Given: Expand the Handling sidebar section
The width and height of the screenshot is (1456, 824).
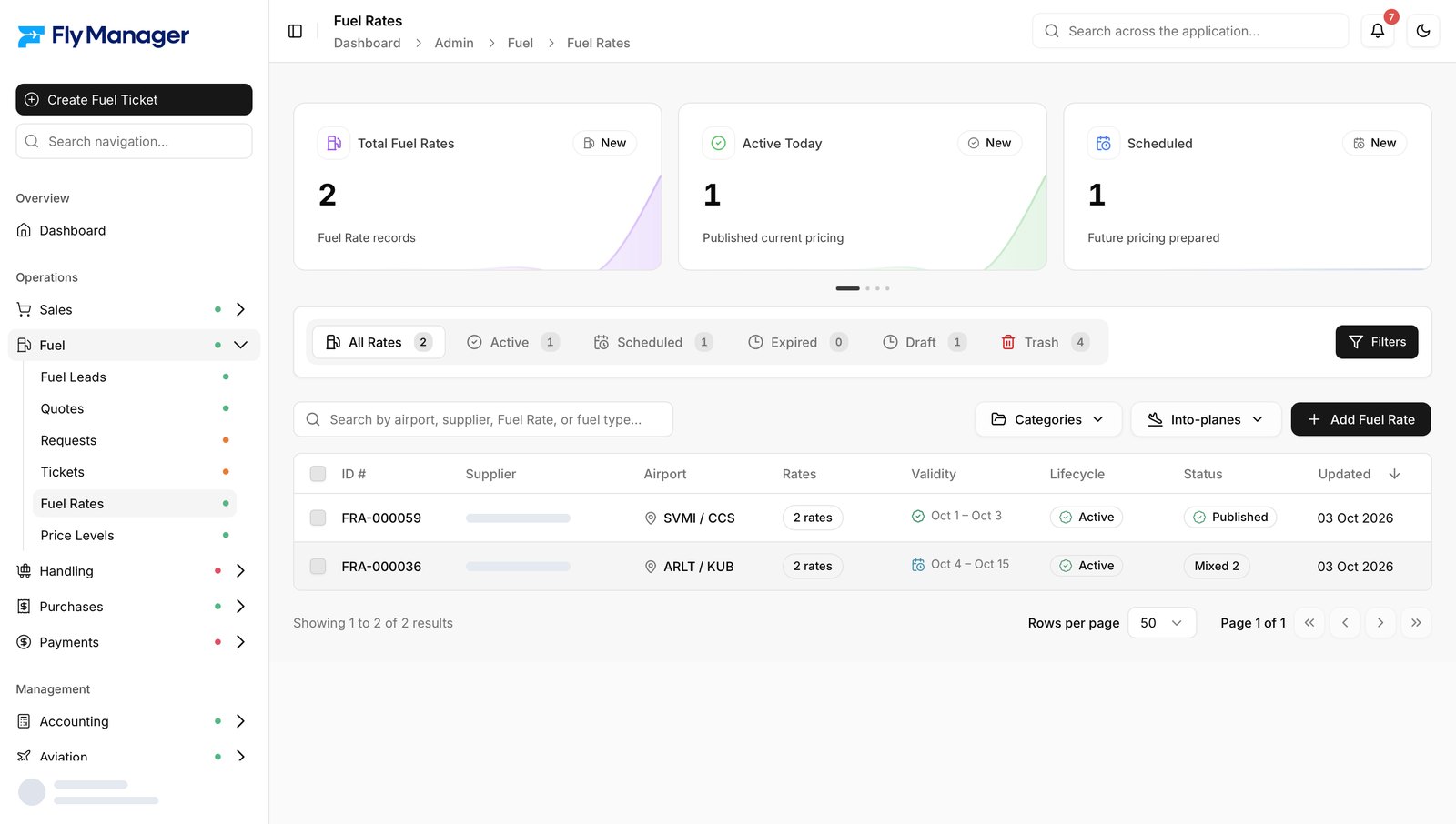Looking at the screenshot, I should pyautogui.click(x=240, y=571).
